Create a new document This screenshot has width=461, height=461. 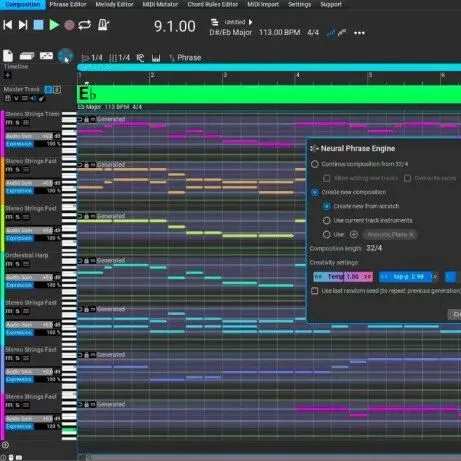coord(8,56)
